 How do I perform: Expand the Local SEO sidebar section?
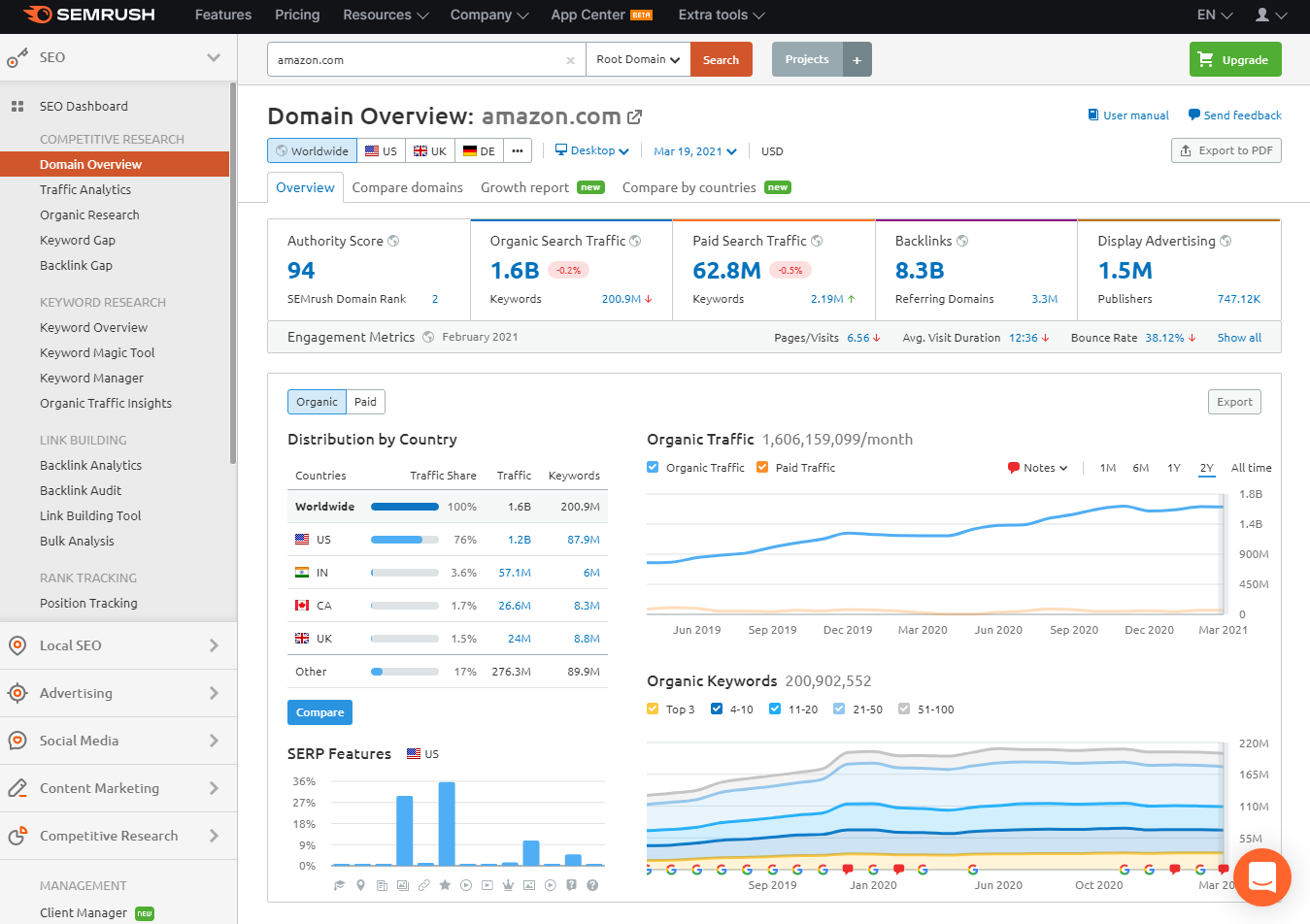118,645
